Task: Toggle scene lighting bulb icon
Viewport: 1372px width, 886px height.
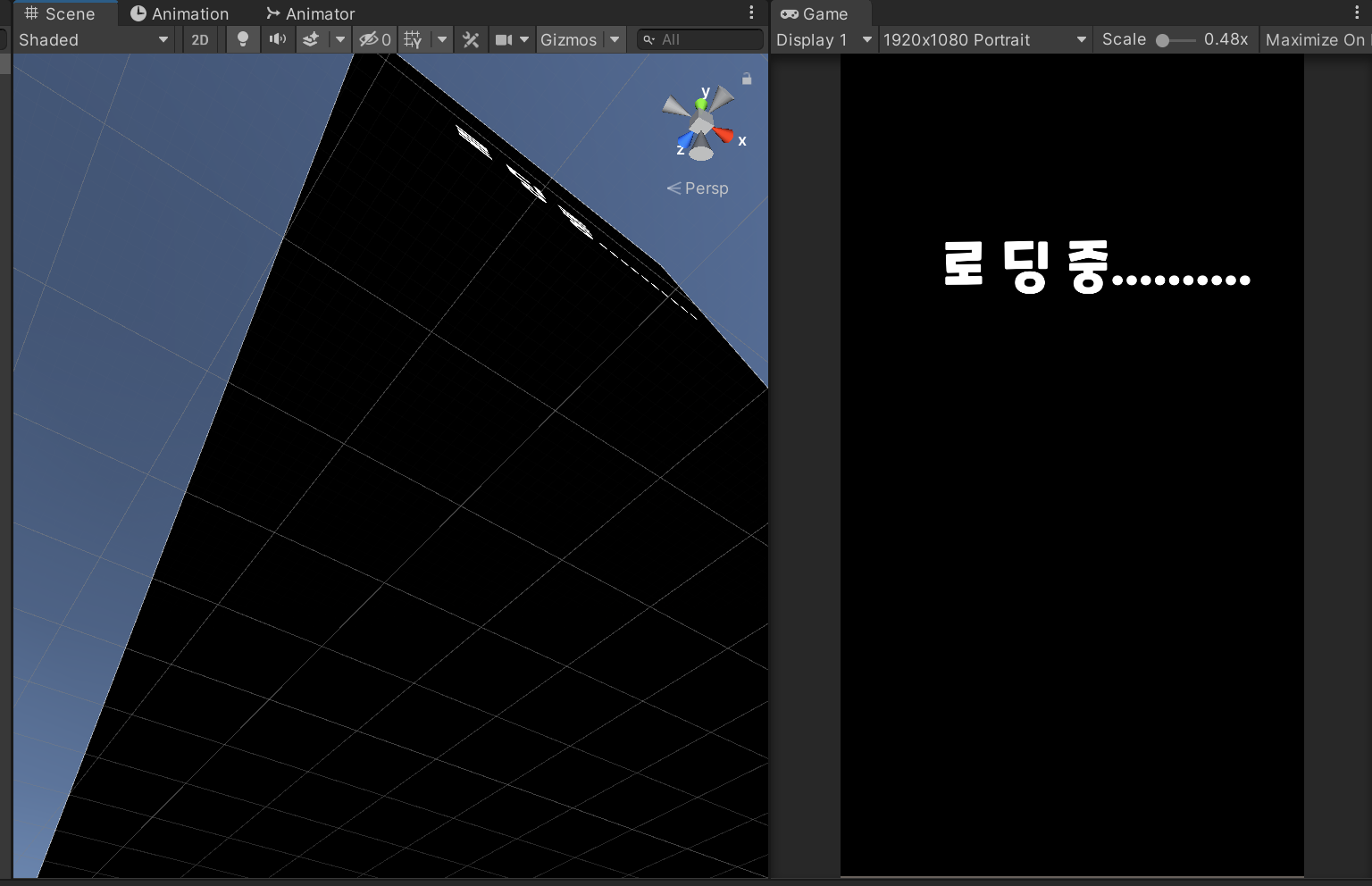Action: 242,39
